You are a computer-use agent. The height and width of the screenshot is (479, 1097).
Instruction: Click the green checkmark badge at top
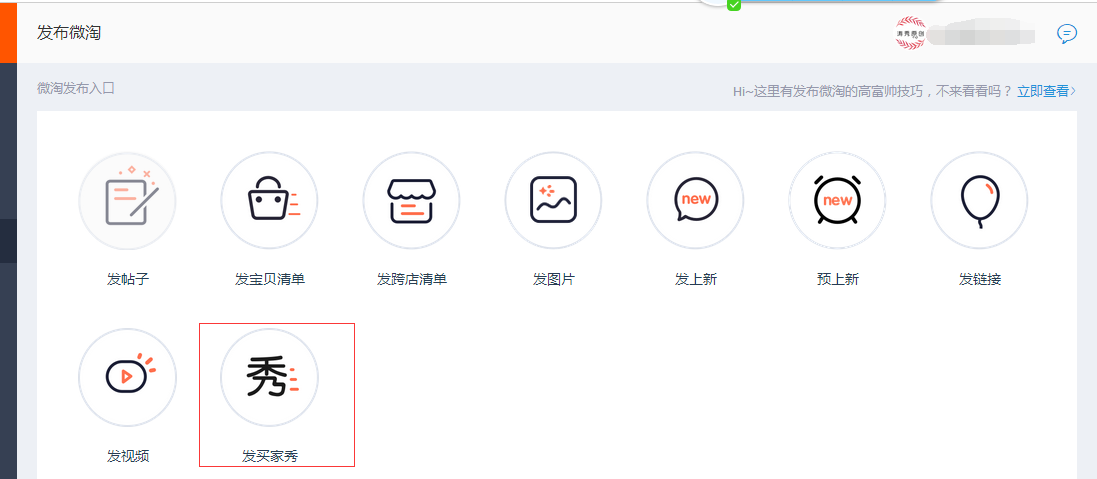(734, 5)
